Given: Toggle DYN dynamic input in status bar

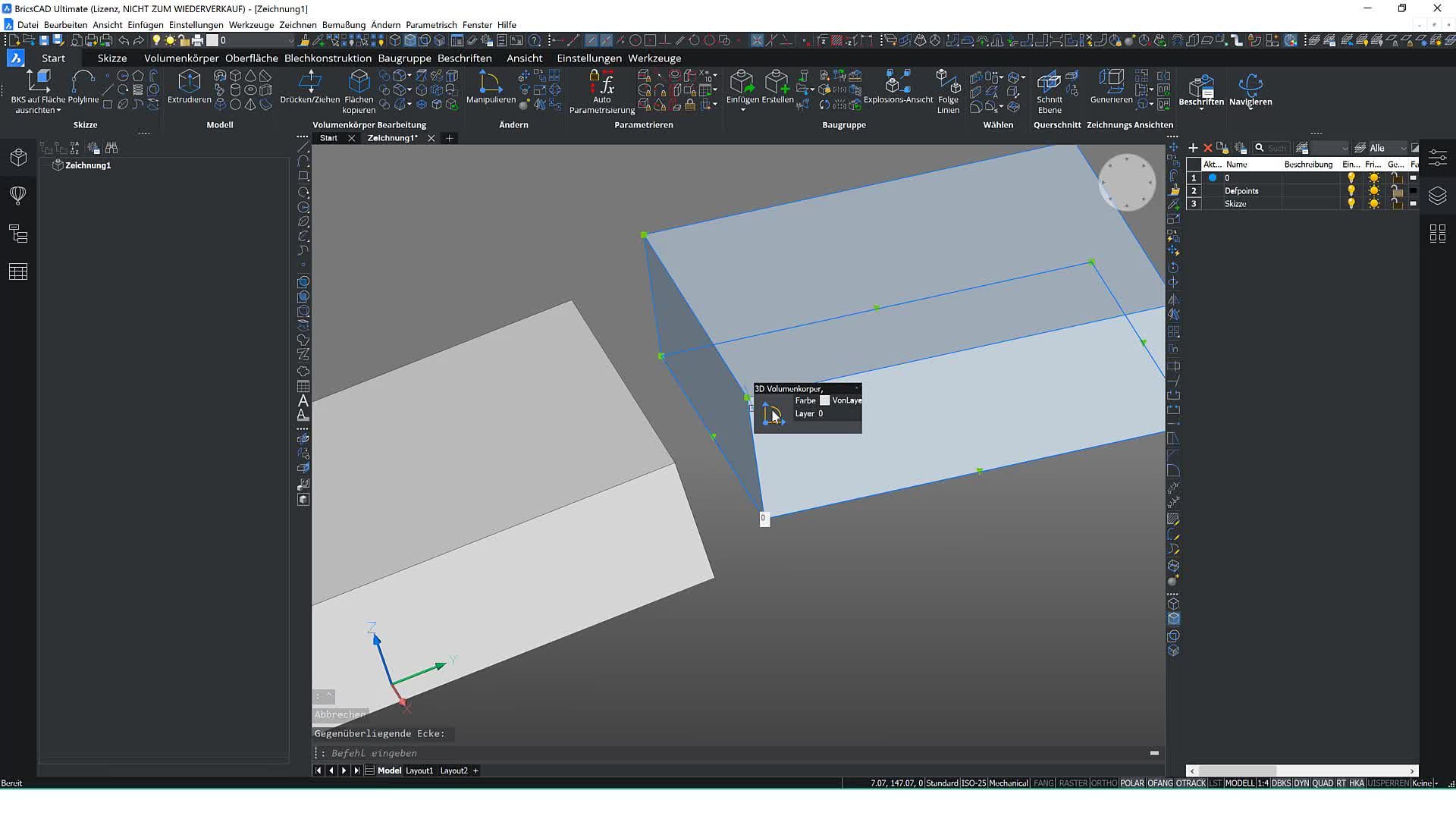Looking at the screenshot, I should (1301, 783).
